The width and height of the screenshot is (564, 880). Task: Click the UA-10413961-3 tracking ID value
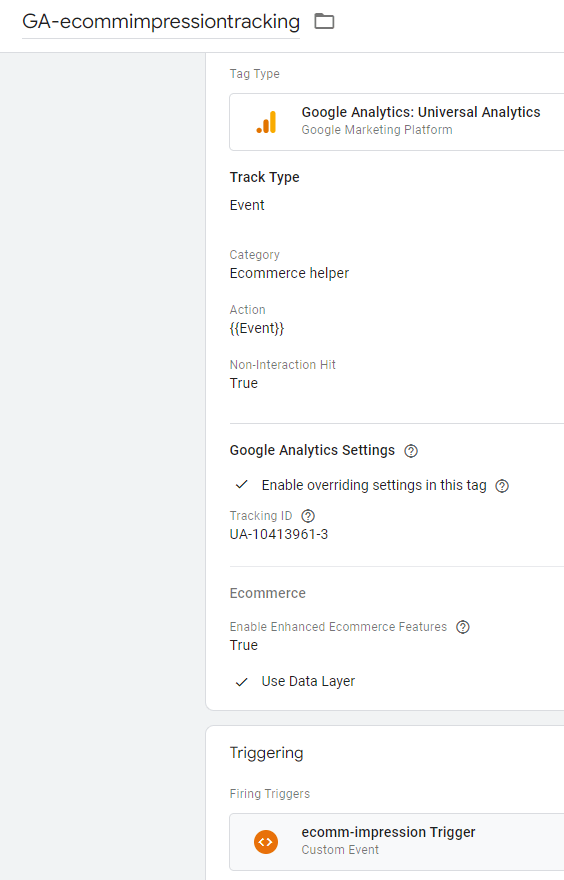tap(279, 534)
